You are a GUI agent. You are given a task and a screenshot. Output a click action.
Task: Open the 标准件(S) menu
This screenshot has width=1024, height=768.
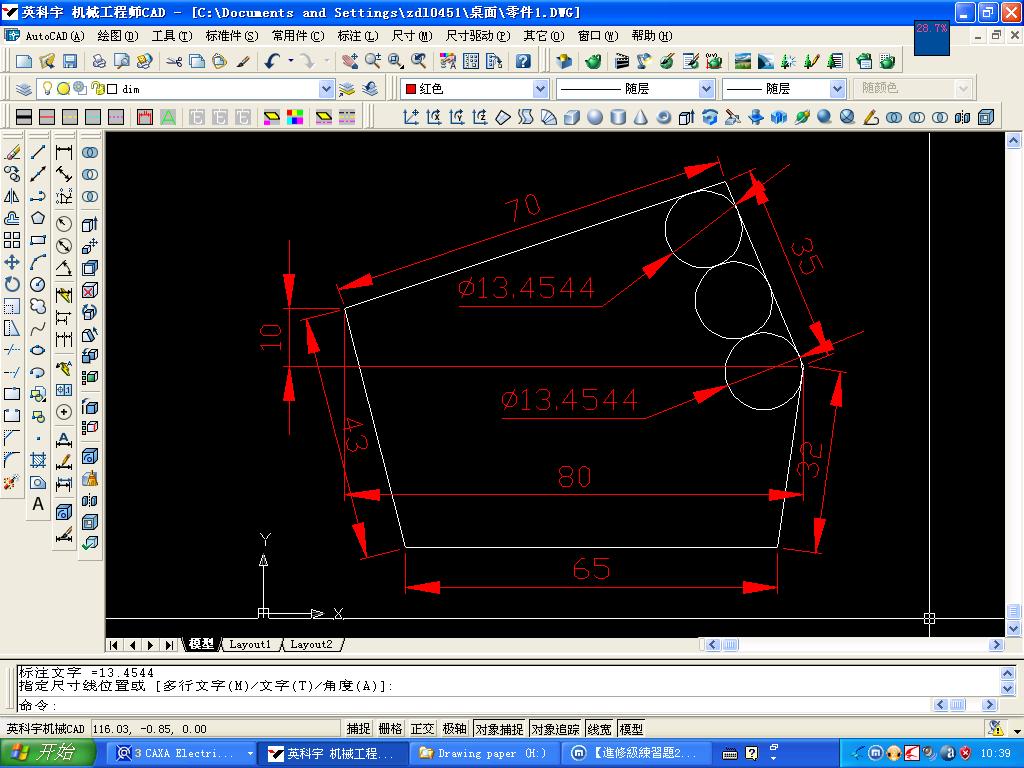[232, 36]
